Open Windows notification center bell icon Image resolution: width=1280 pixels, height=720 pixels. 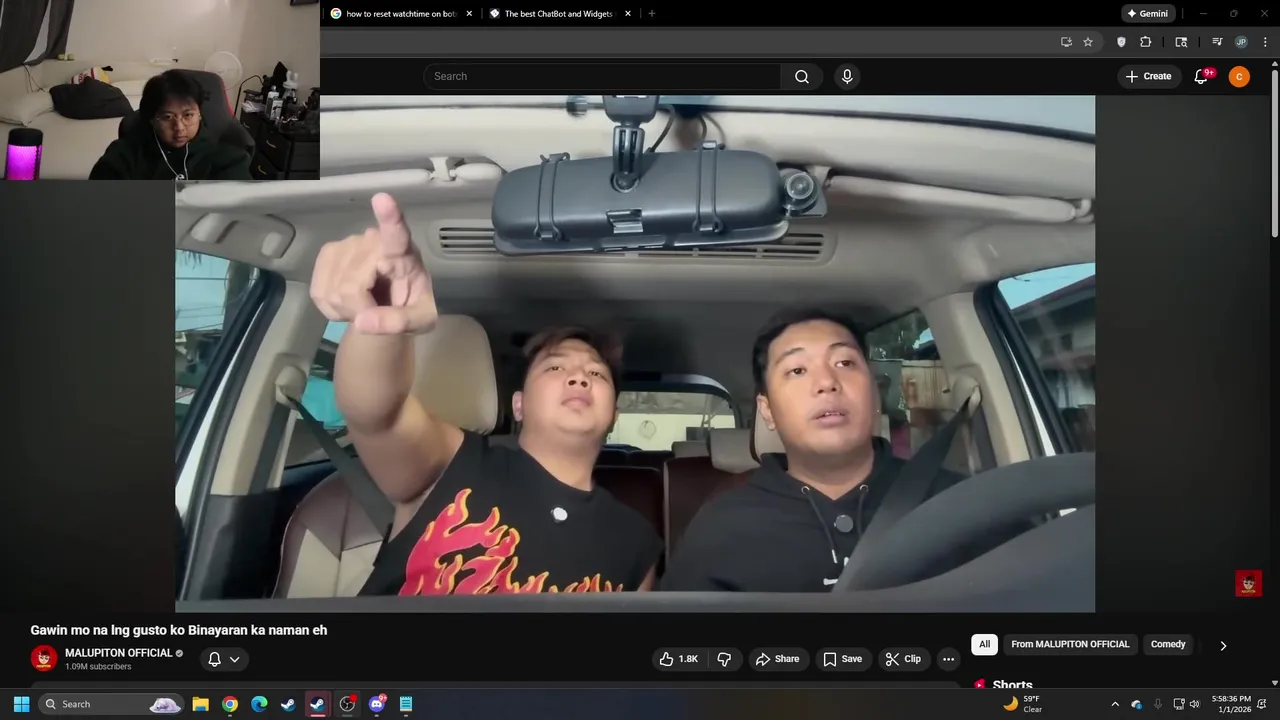(1264, 704)
